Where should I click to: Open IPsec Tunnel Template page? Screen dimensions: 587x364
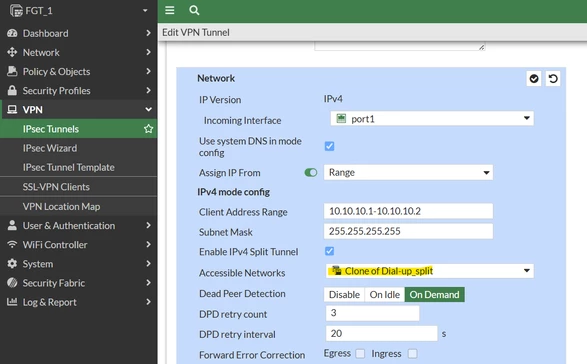(79, 167)
